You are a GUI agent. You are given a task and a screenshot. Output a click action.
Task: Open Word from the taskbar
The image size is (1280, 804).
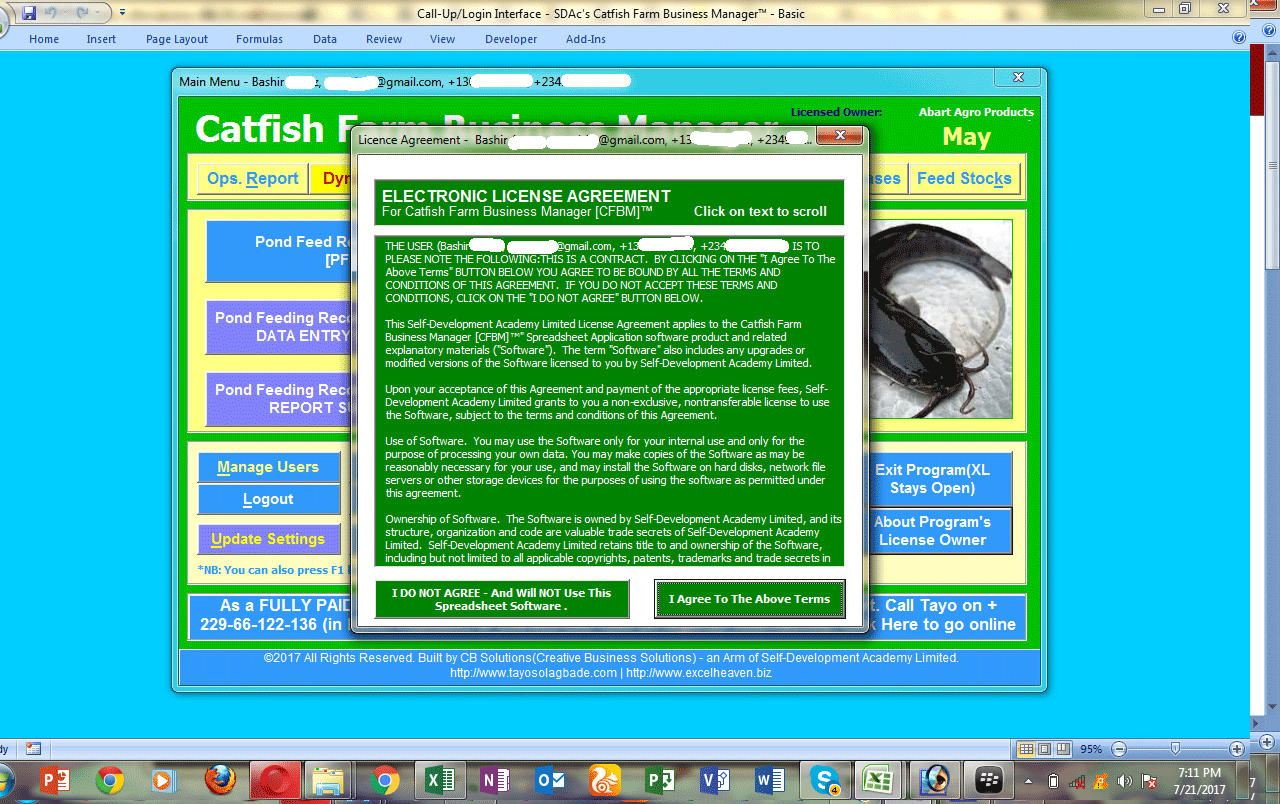pos(770,780)
